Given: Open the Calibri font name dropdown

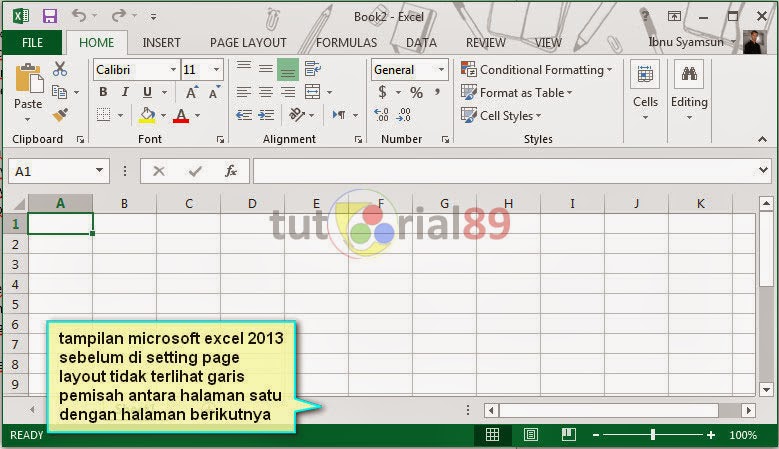Looking at the screenshot, I should (x=173, y=70).
